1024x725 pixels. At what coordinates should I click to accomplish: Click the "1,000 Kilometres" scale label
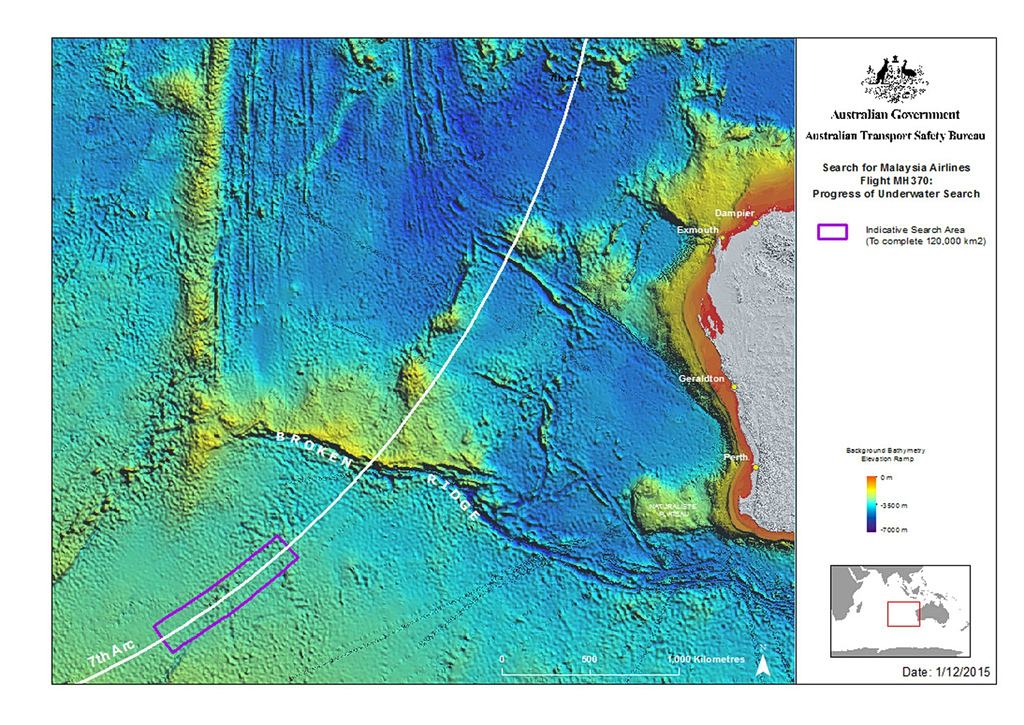click(x=706, y=660)
